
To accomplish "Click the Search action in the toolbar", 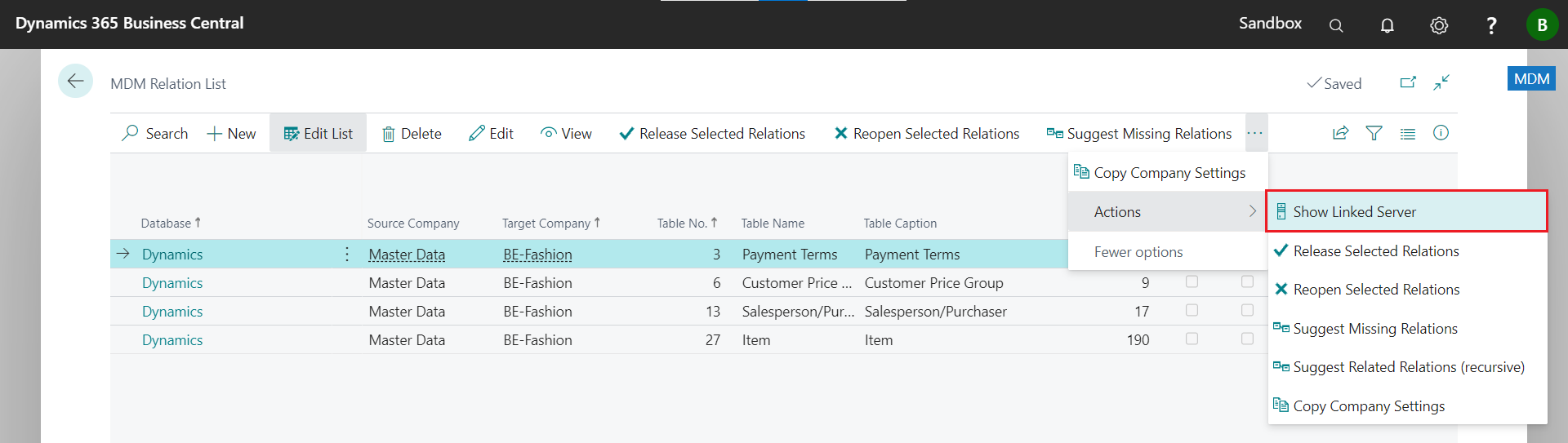I will (155, 134).
